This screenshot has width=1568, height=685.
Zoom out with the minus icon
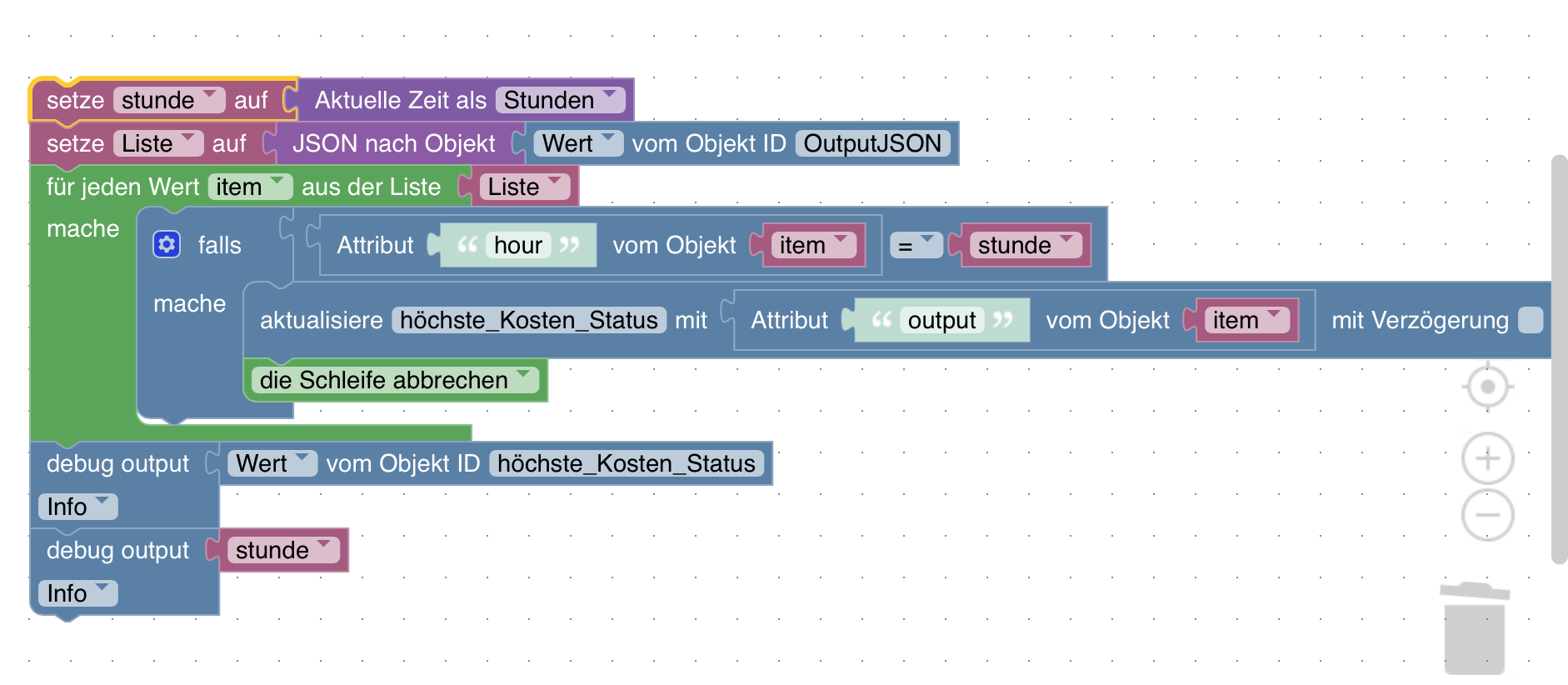(1487, 514)
